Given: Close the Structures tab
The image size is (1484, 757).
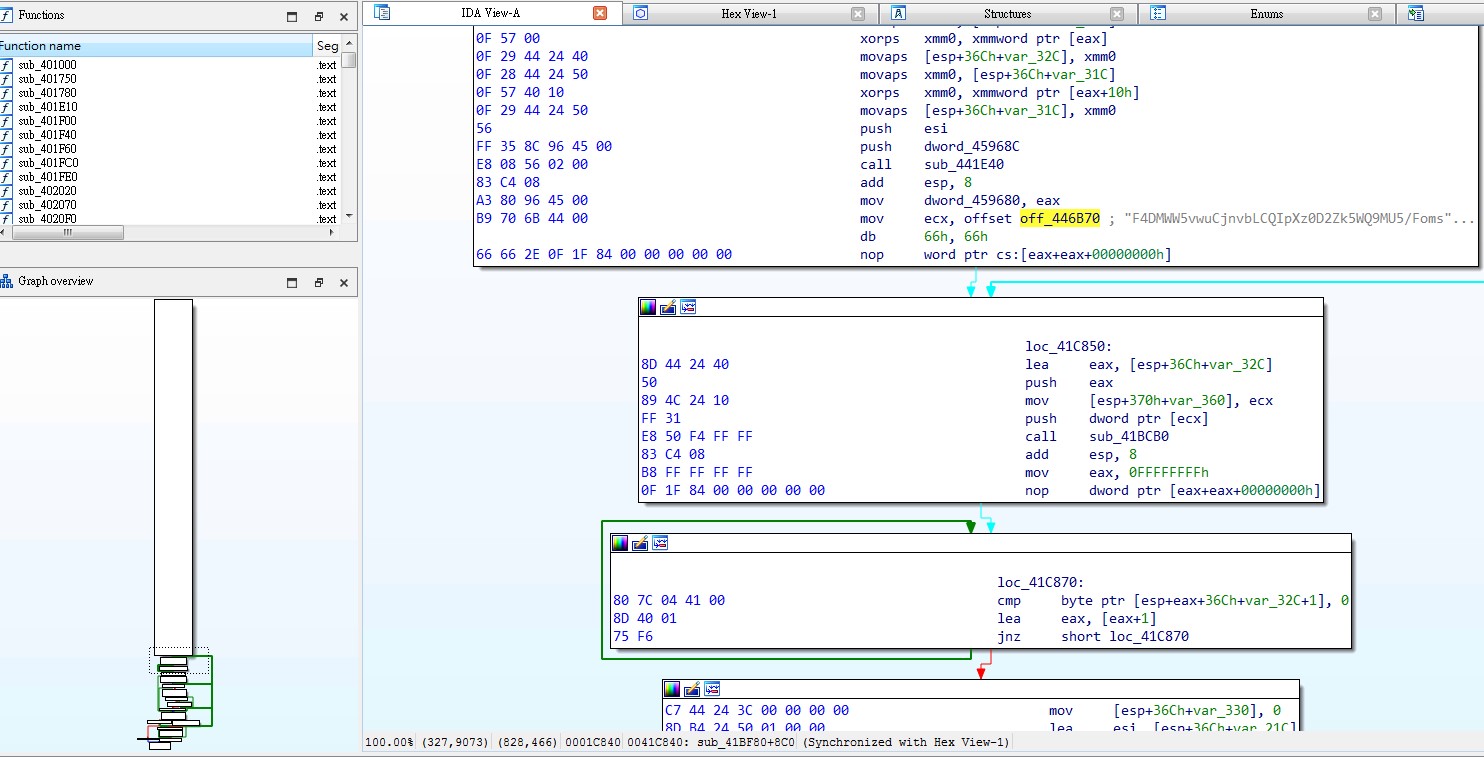Looking at the screenshot, I should 1117,14.
